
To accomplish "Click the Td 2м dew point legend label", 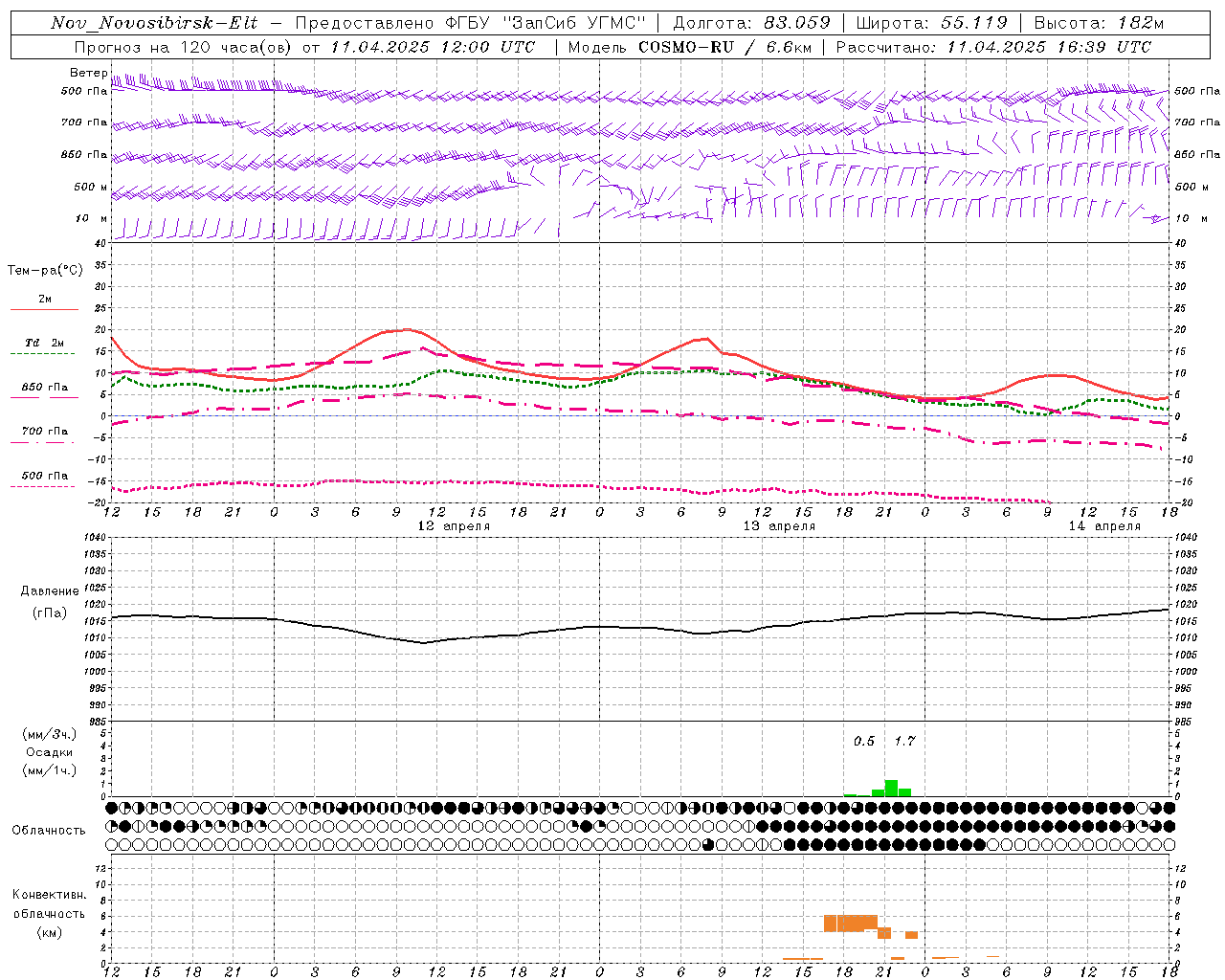I will [x=45, y=343].
